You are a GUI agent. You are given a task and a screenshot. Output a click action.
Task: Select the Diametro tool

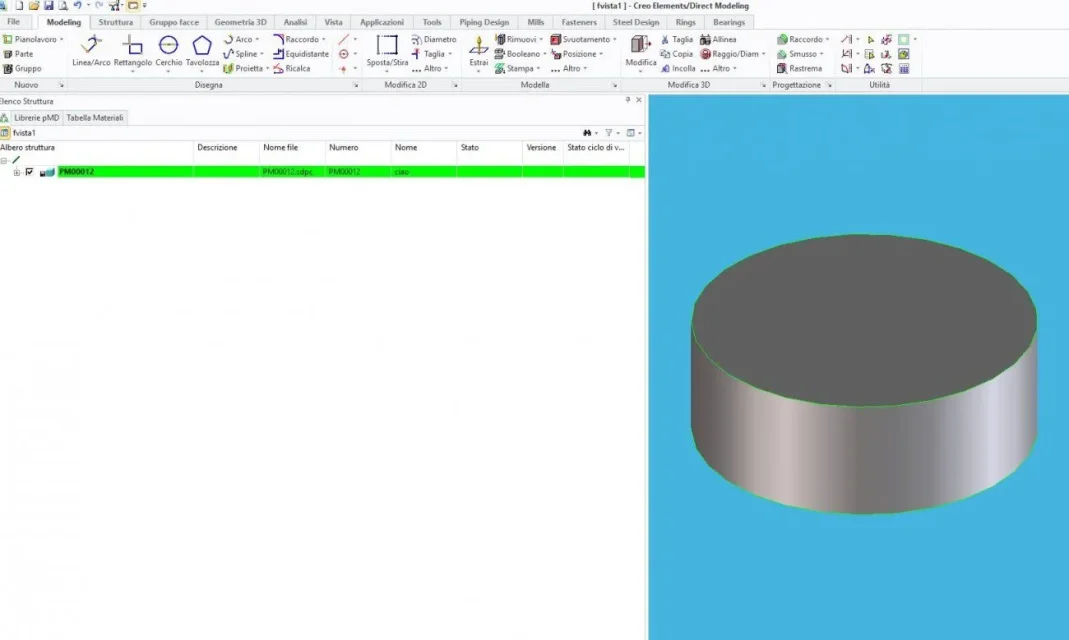pyautogui.click(x=434, y=40)
